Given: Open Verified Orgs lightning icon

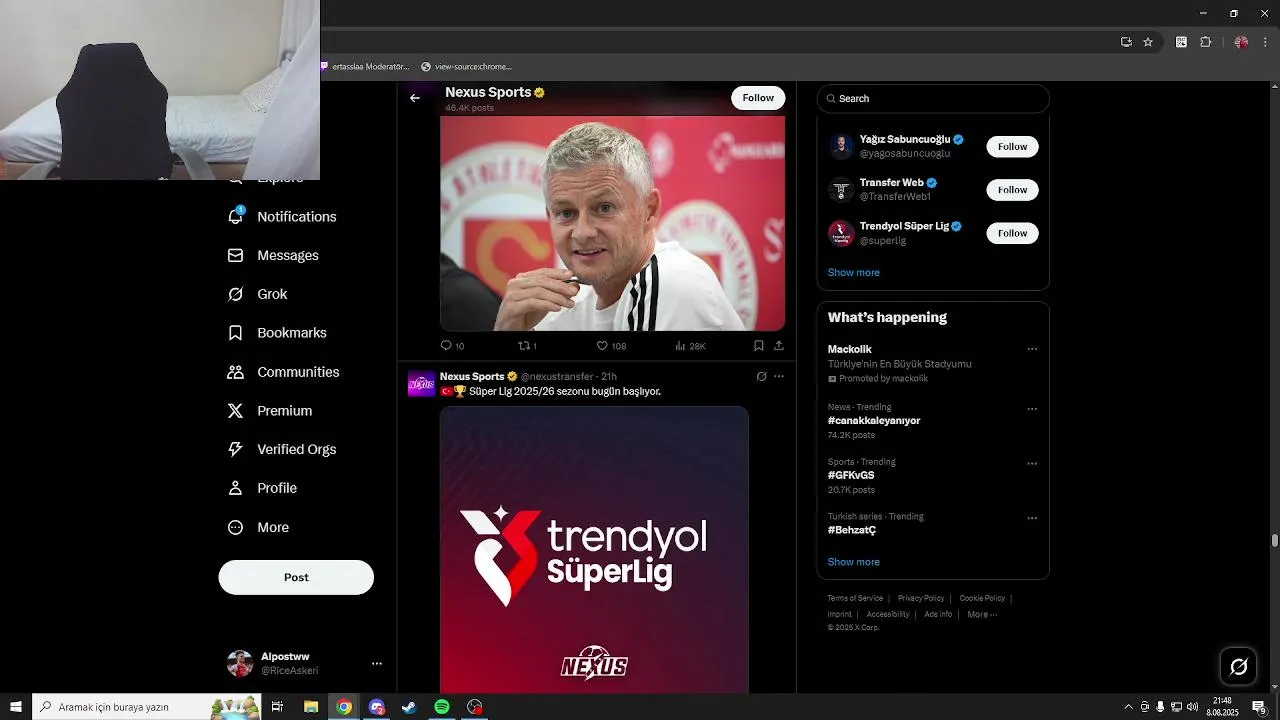Looking at the screenshot, I should click(236, 449).
